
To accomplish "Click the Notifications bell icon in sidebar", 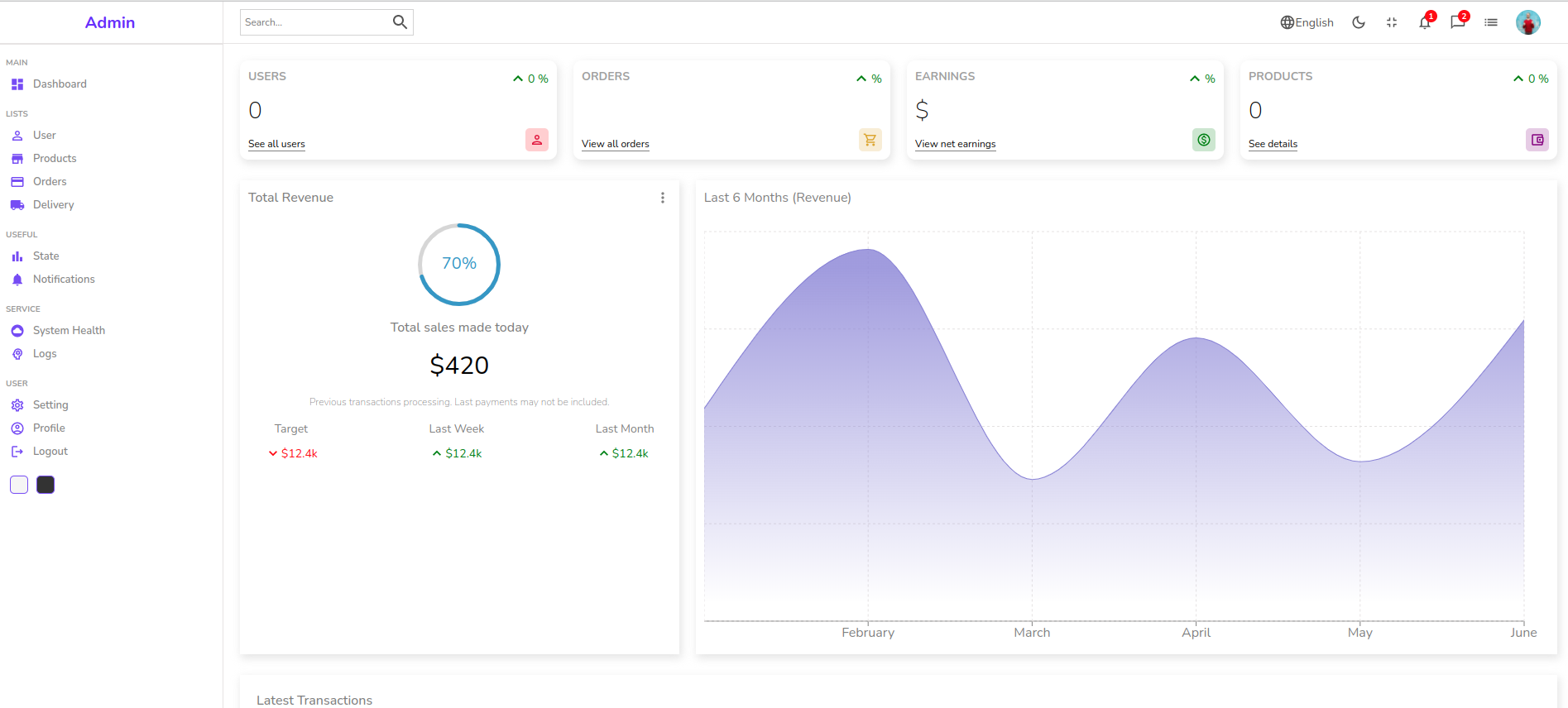I will [17, 280].
